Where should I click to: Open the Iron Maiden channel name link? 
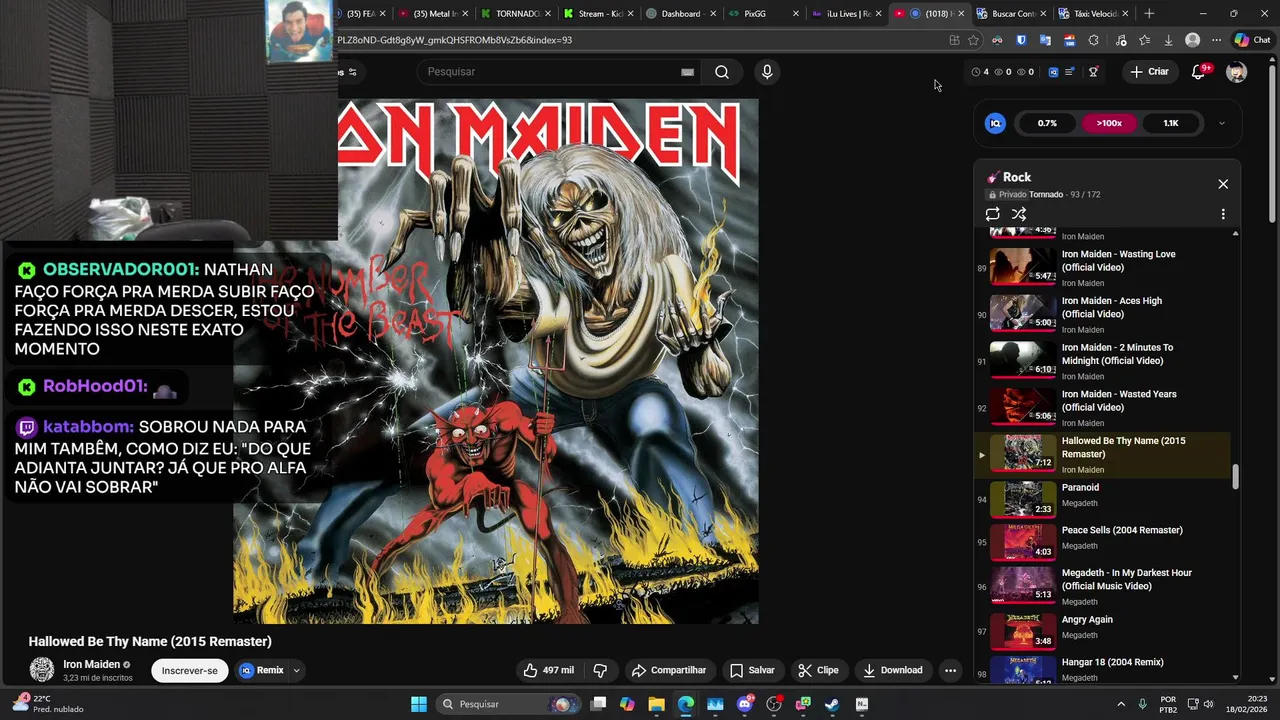91,664
